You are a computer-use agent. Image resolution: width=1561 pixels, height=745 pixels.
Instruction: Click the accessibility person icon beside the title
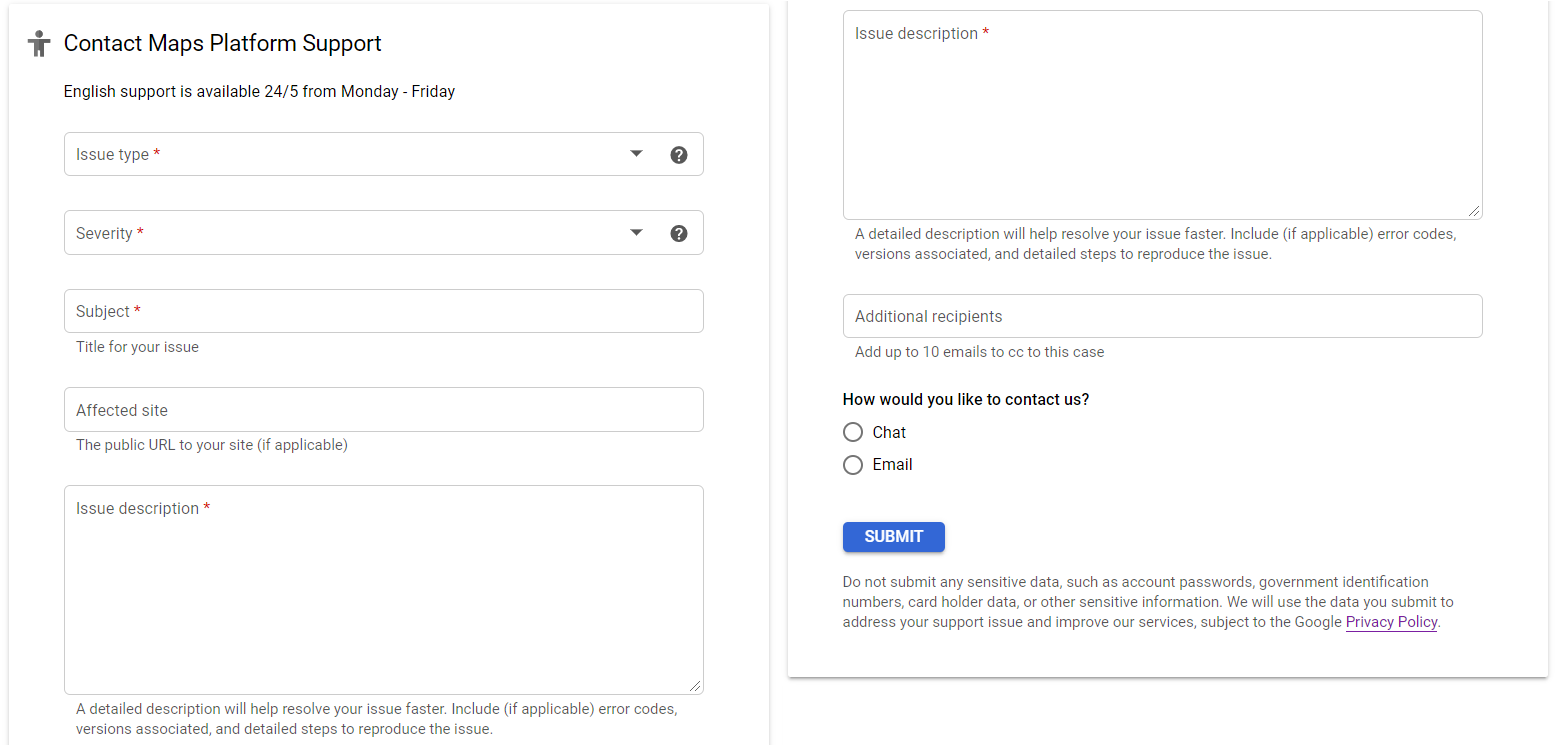[39, 43]
